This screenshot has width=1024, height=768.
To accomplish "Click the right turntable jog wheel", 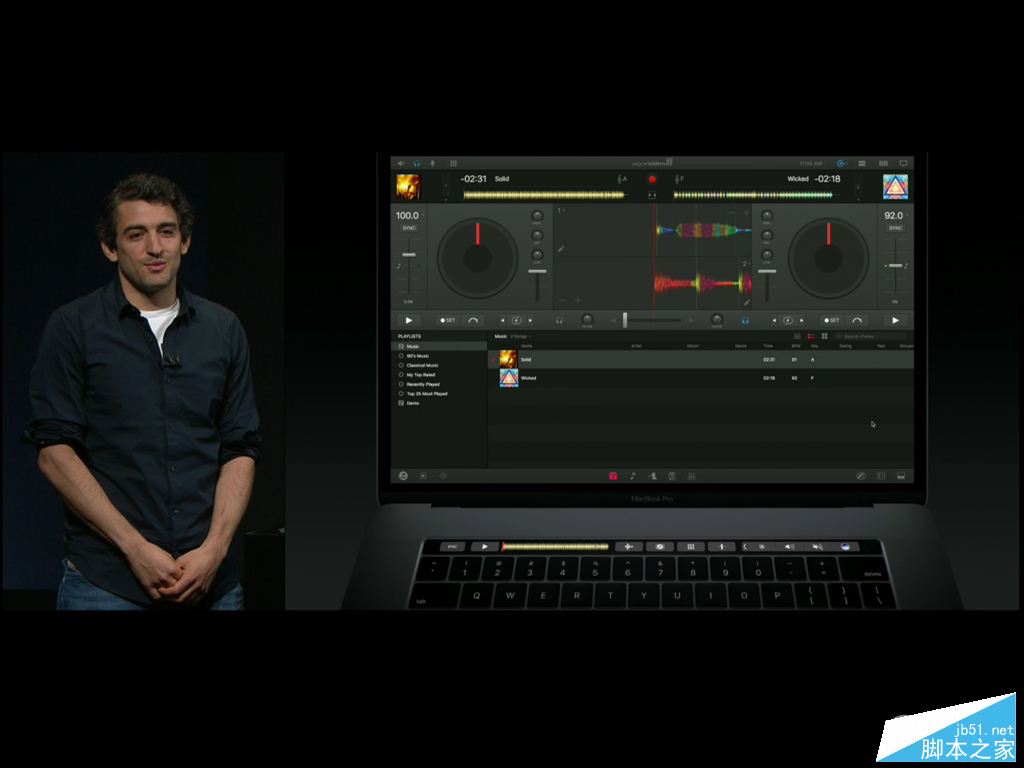I will click(828, 259).
